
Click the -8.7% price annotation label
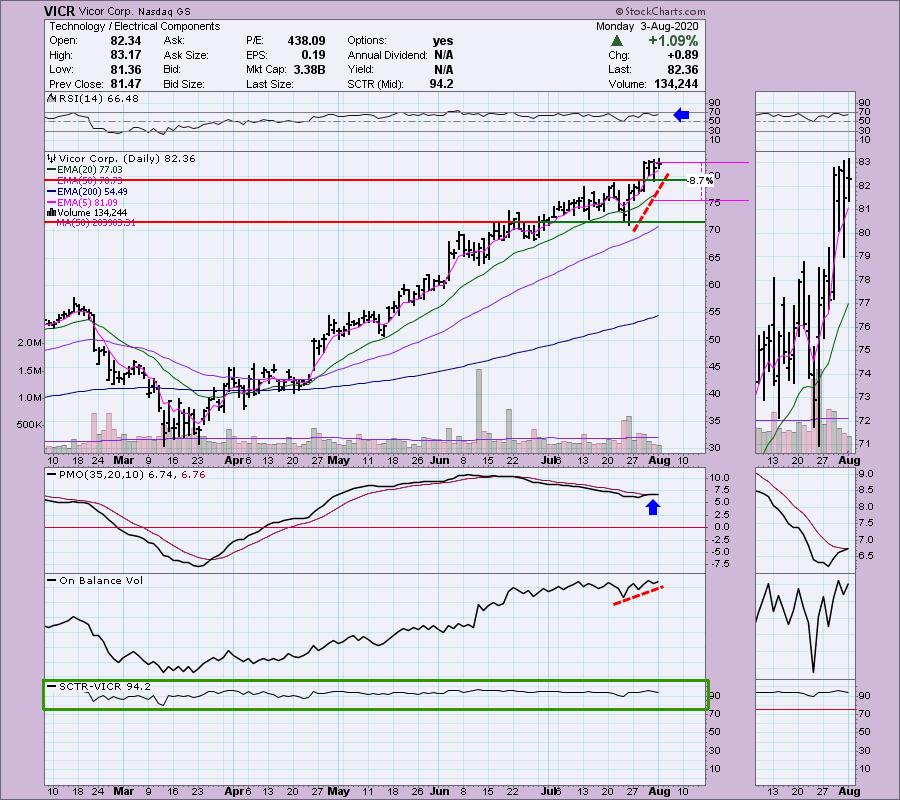click(701, 180)
